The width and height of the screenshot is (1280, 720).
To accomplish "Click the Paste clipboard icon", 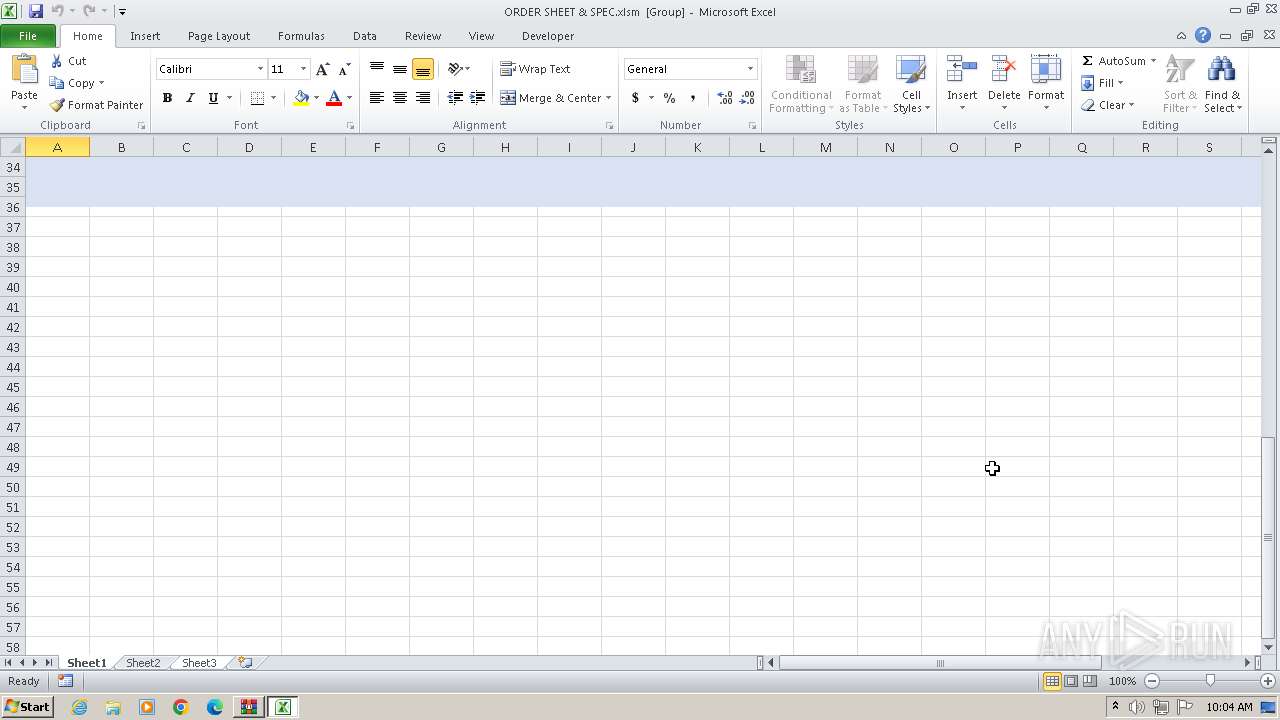I will (x=24, y=71).
